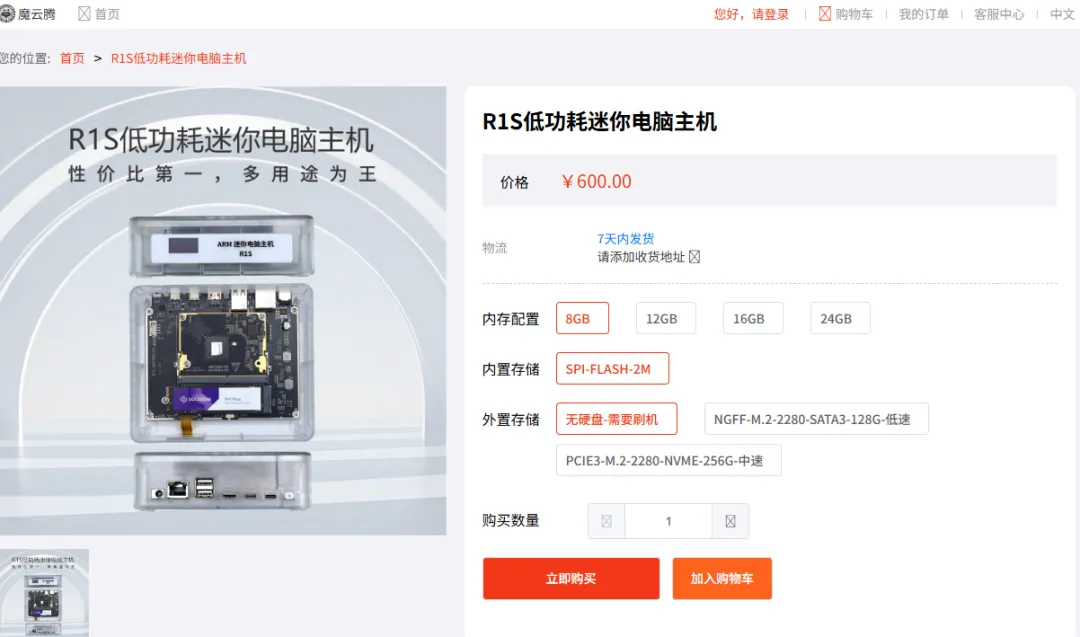Click the 魔云腾 site logo
Image resolution: width=1080 pixels, height=637 pixels.
click(28, 14)
